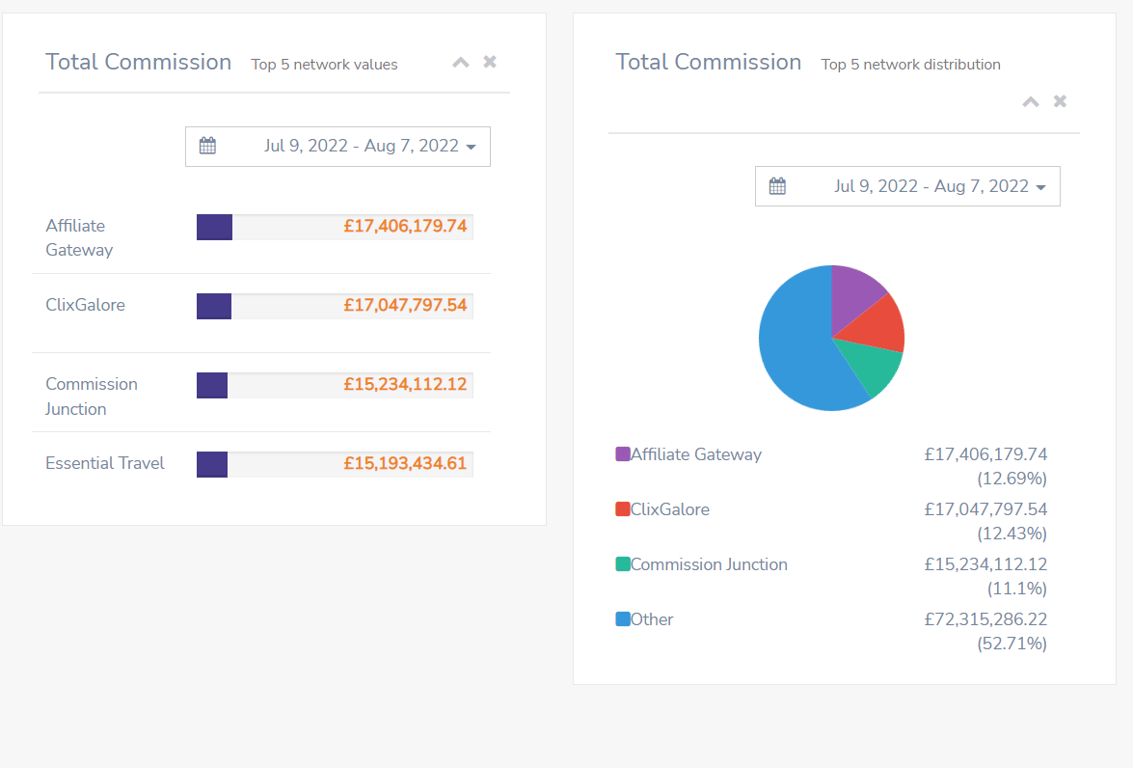
Task: Select the £17,406,179.74 amount in the left widget
Action: (404, 225)
